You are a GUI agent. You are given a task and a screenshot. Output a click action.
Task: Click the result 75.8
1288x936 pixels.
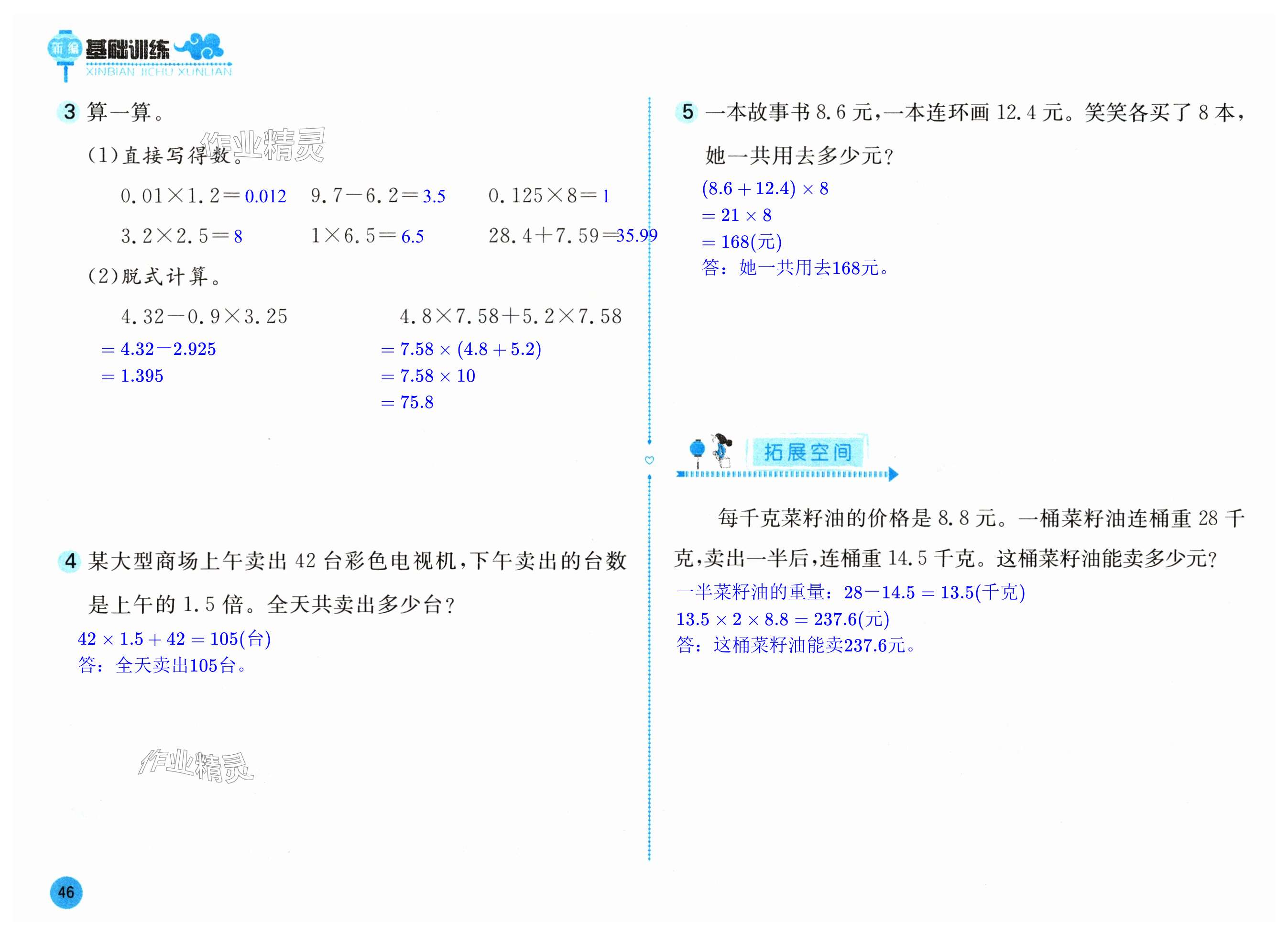[x=416, y=403]
